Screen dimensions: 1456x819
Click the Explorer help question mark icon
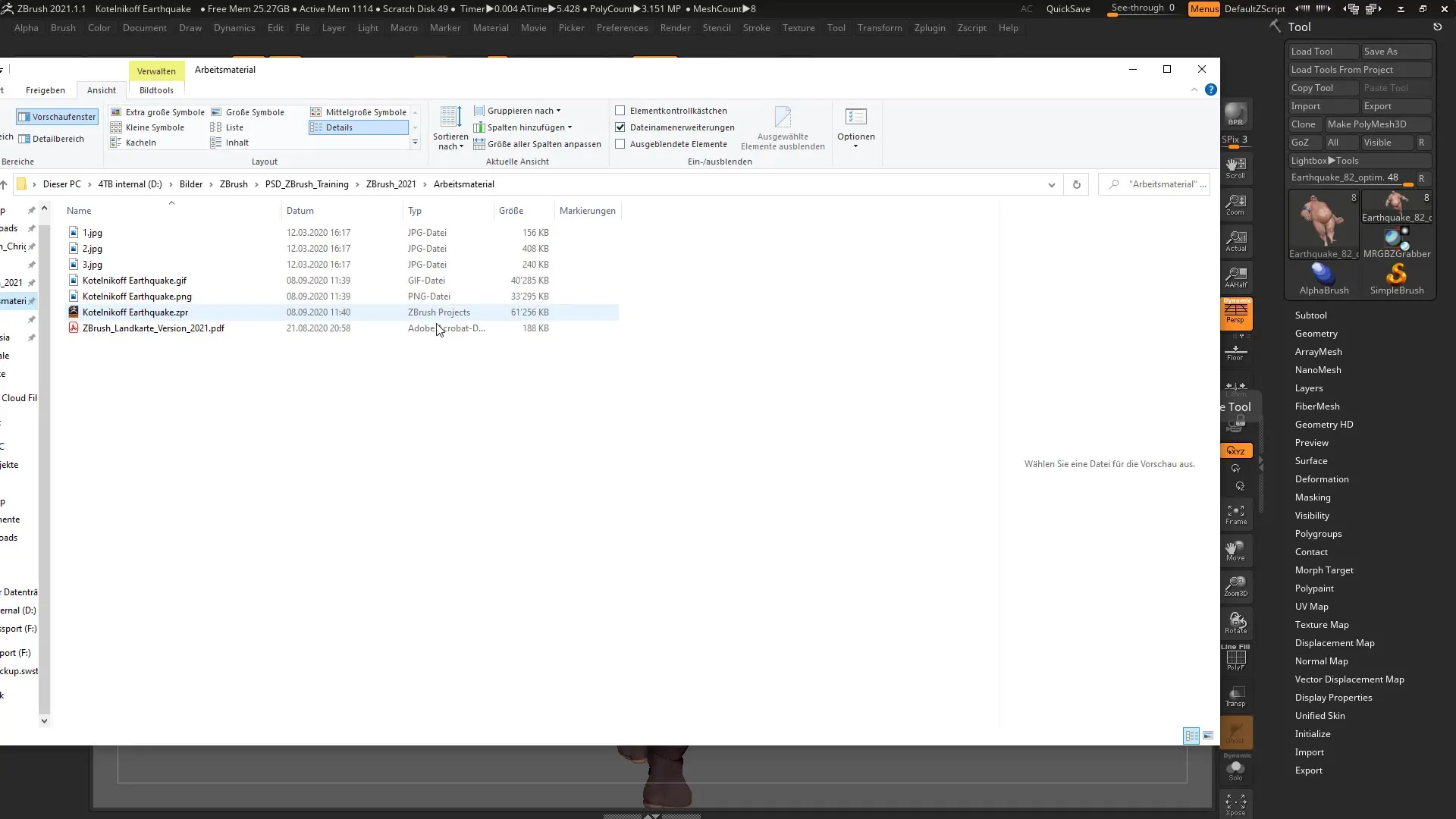point(1211,89)
